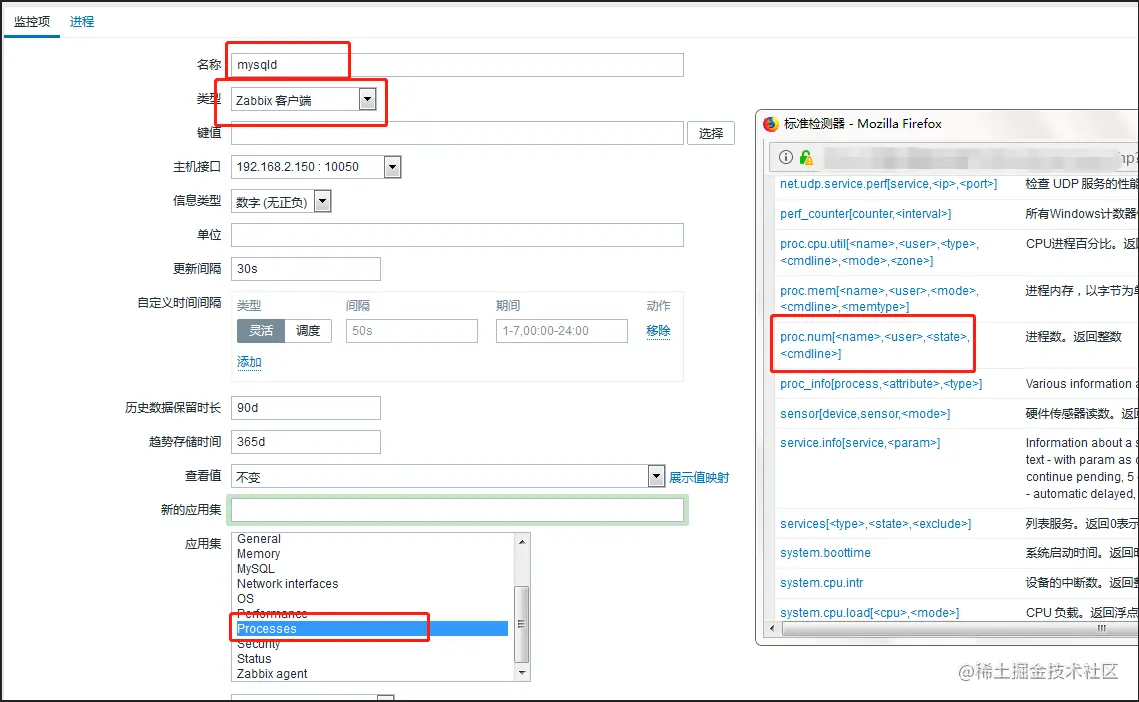Click the 移除 link in custom intervals

click(x=658, y=331)
